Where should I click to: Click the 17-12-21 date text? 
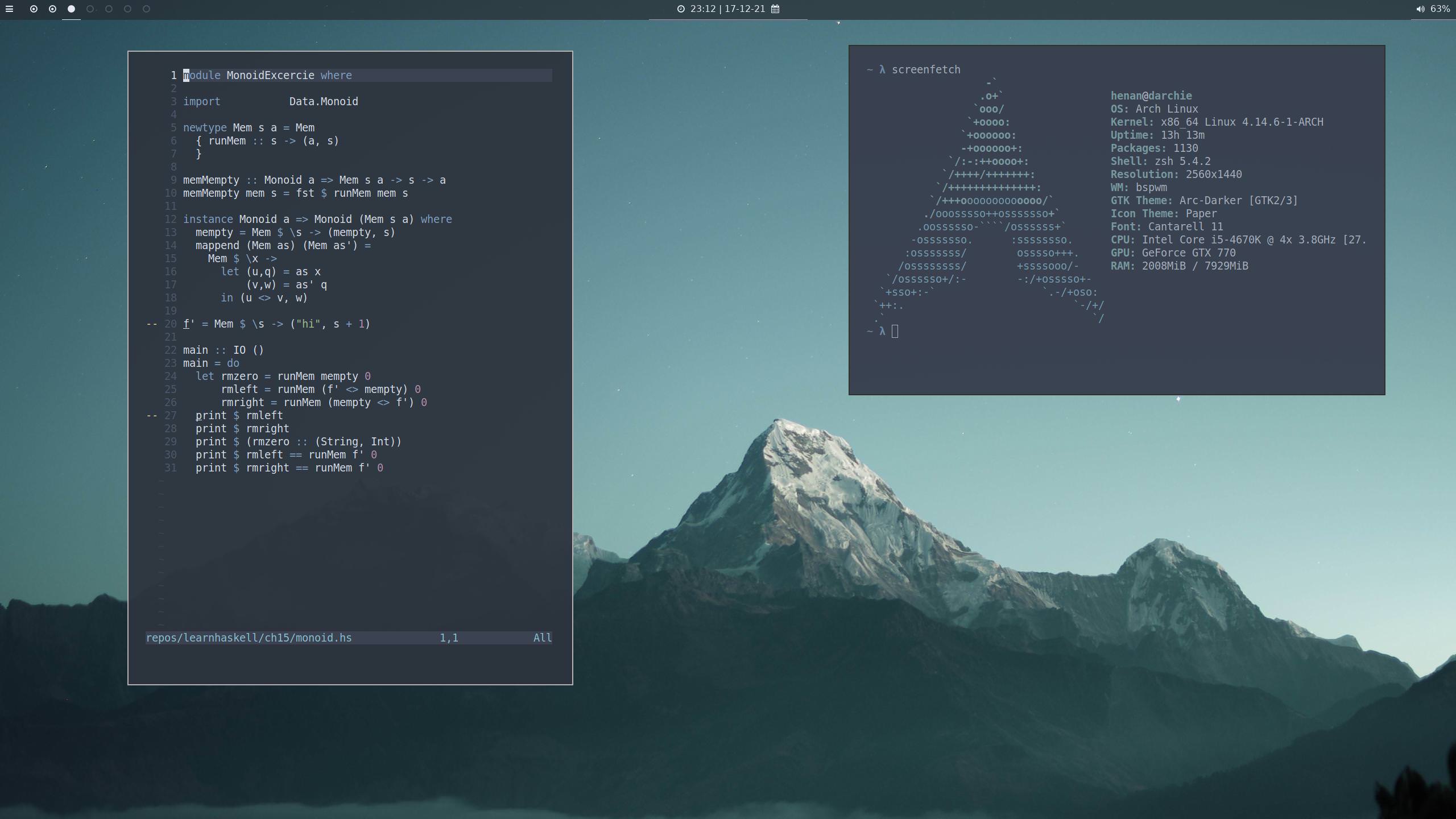tap(745, 9)
